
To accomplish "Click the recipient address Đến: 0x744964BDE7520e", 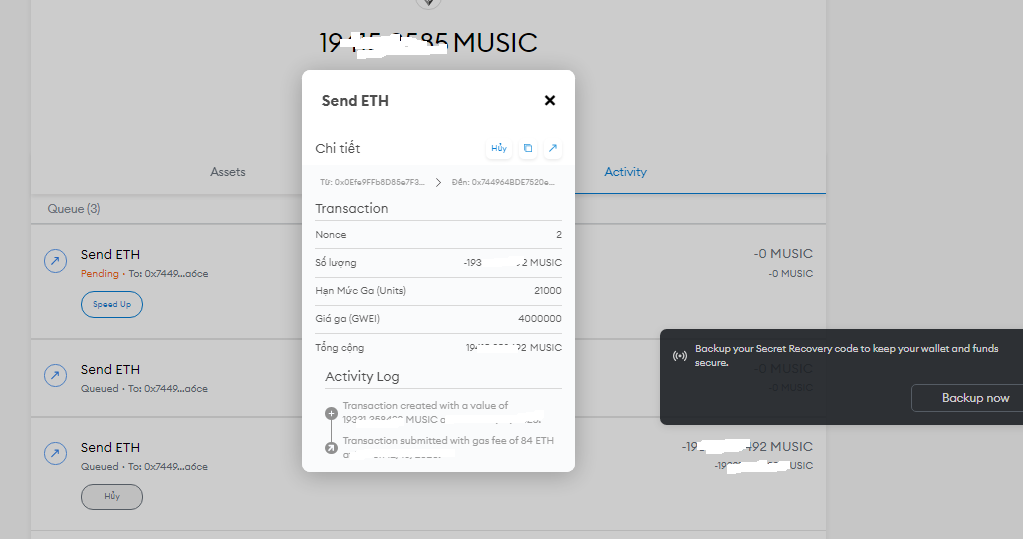I will point(503,182).
